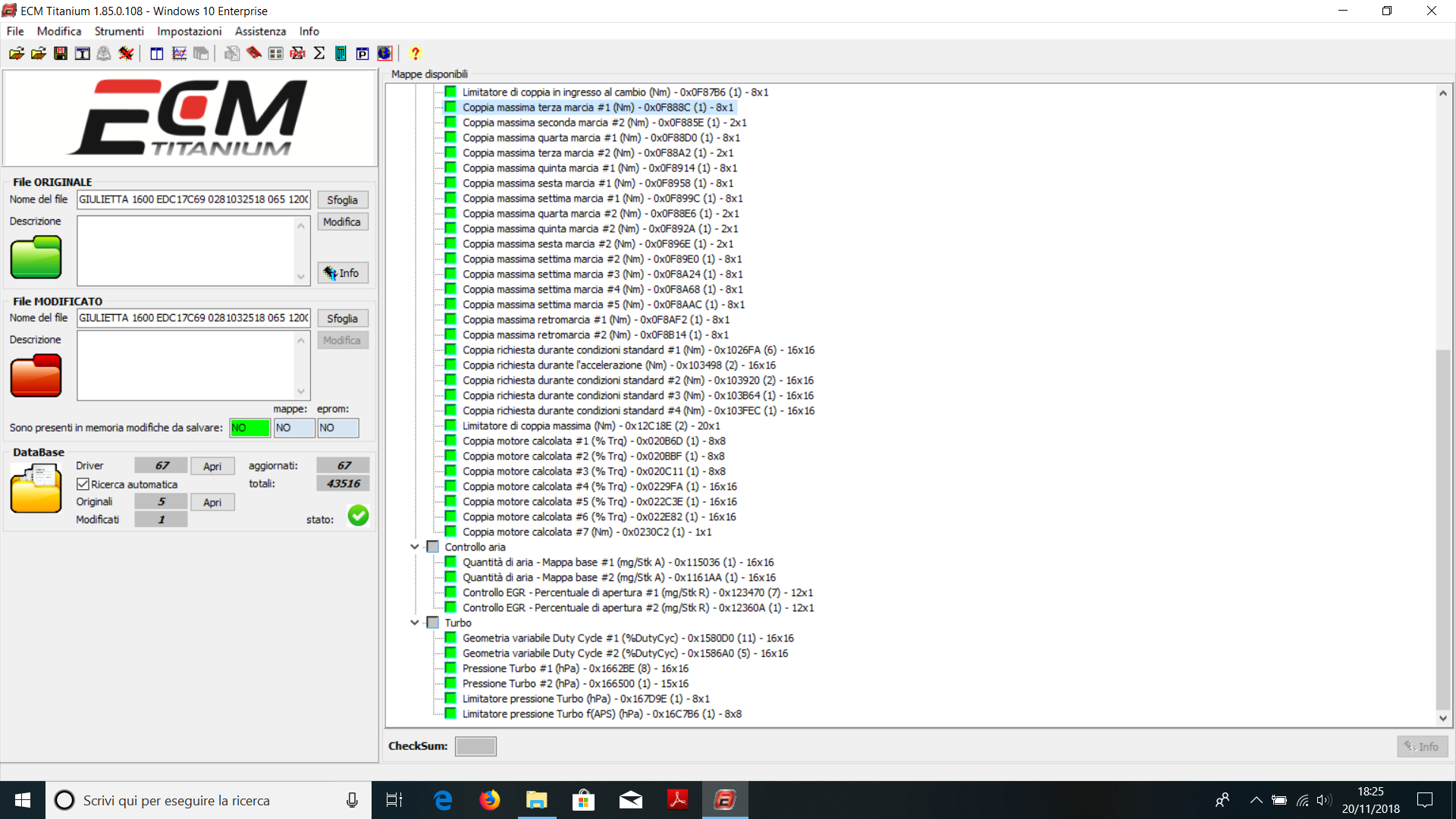Click Apri next to Driver count
Viewport: 1456px width, 819px height.
coord(212,466)
